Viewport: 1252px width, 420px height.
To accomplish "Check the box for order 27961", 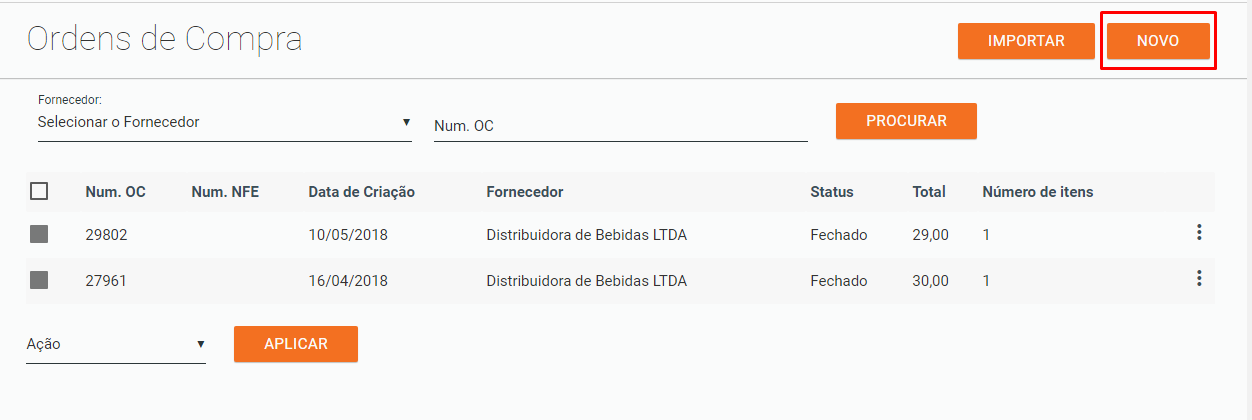I will point(39,280).
